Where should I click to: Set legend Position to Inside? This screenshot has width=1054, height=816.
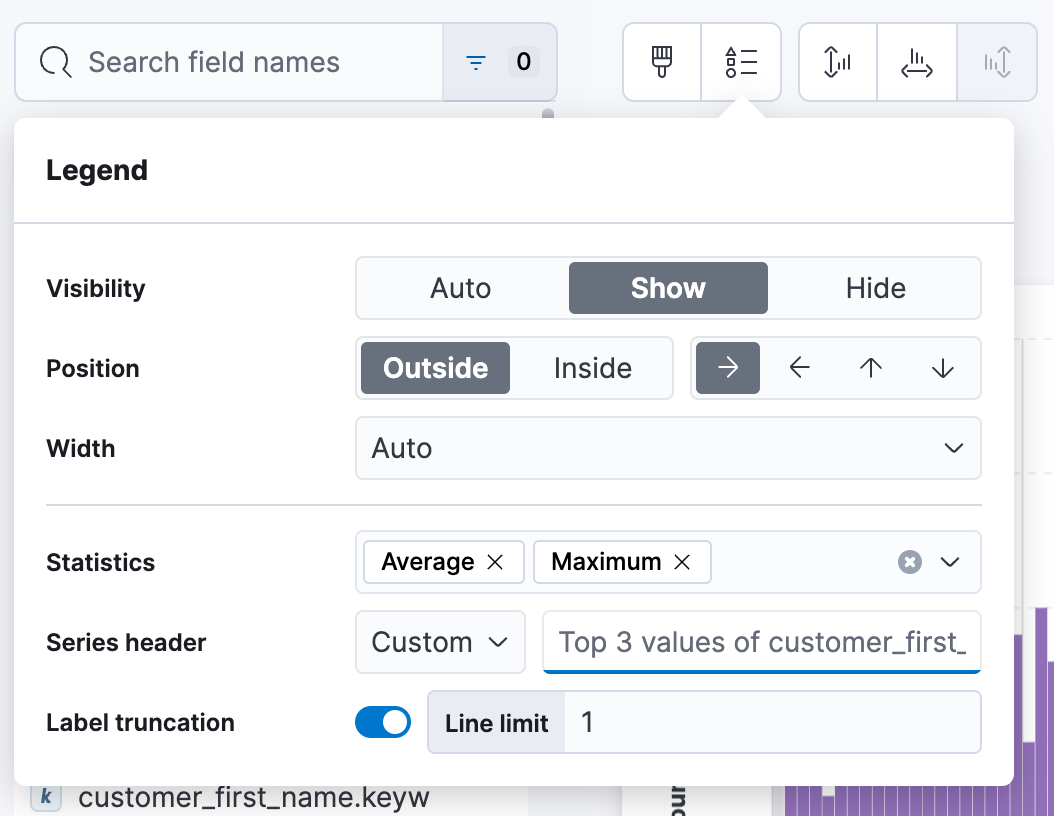pos(592,368)
